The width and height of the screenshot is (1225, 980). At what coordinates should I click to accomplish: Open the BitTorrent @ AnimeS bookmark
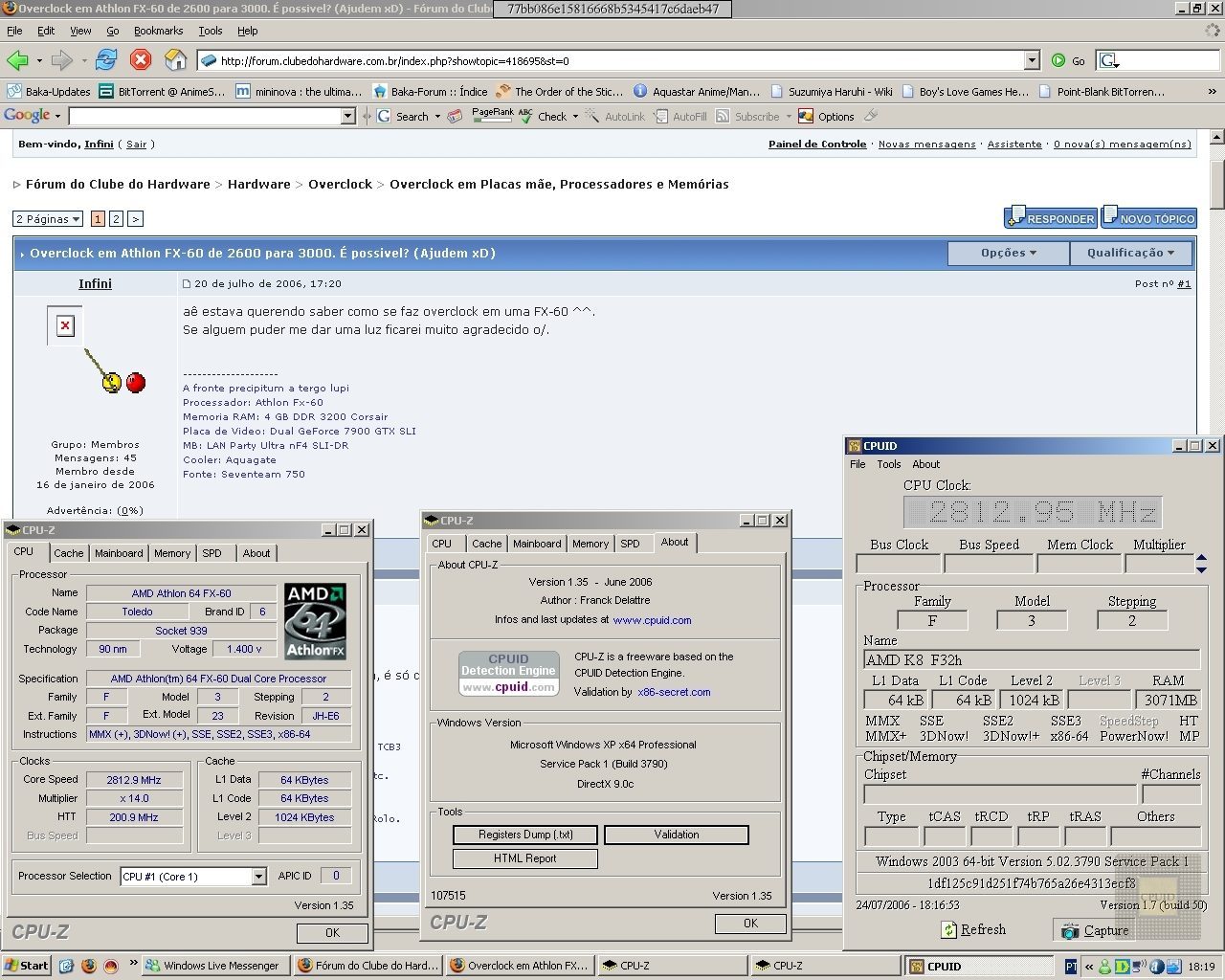162,92
